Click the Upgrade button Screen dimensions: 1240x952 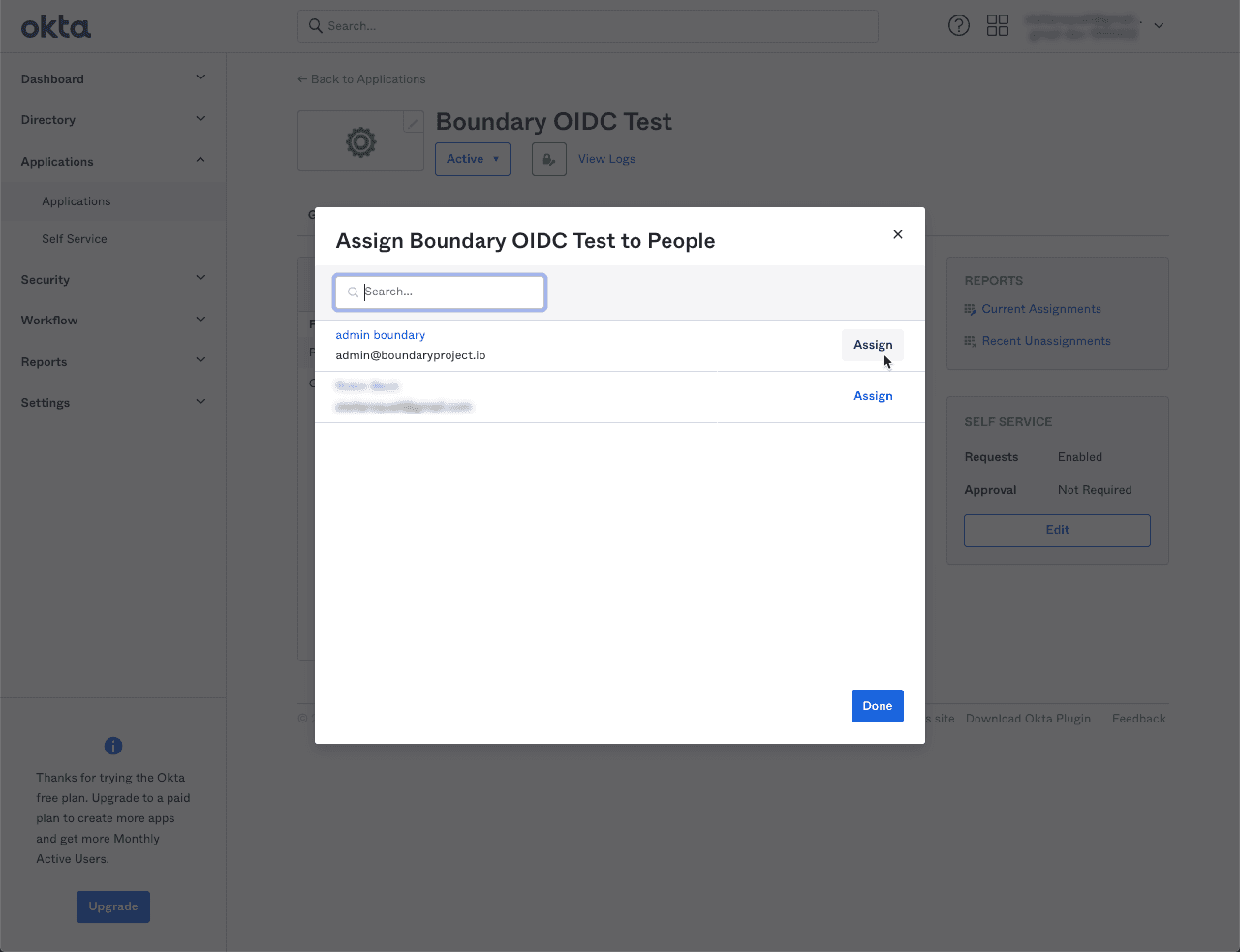pyautogui.click(x=113, y=906)
